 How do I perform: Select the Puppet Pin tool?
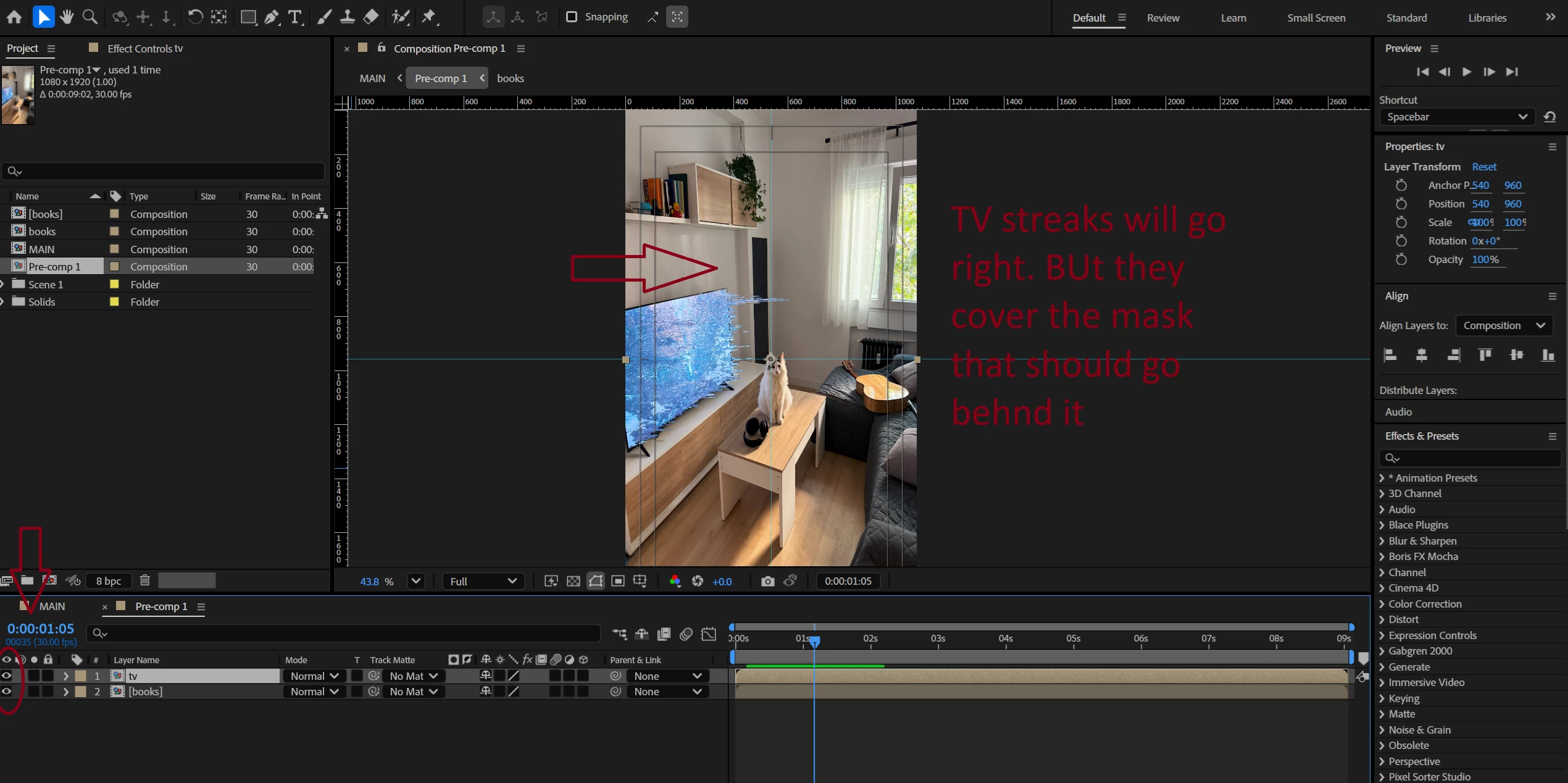(x=428, y=17)
